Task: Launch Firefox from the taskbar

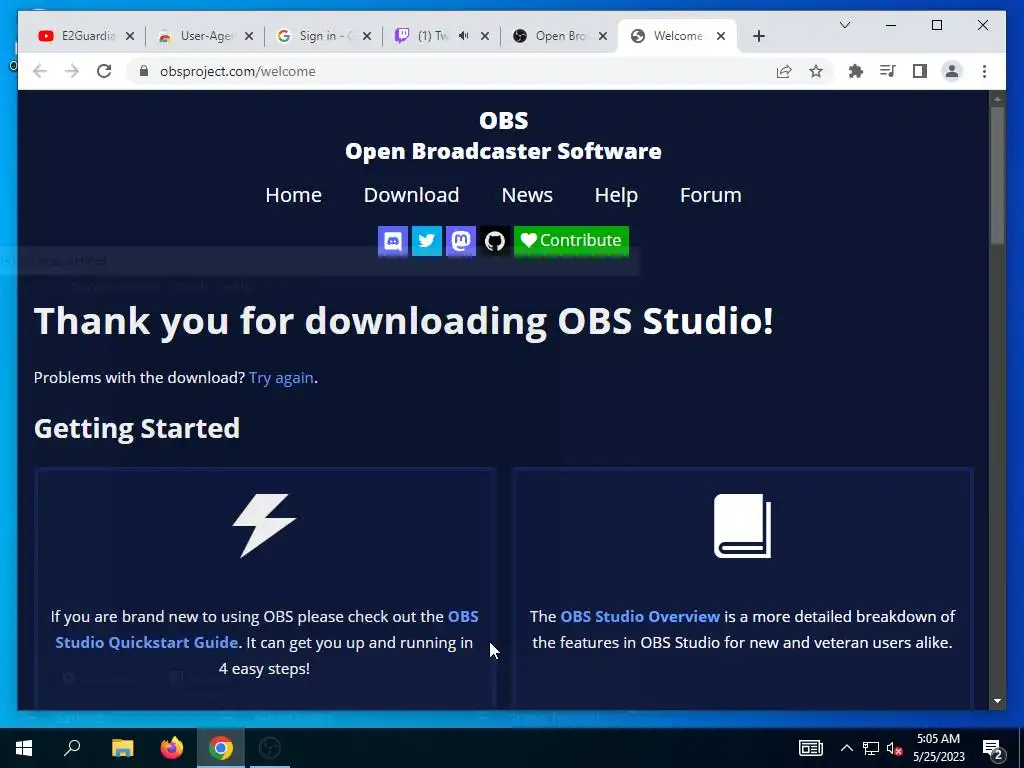Action: pyautogui.click(x=172, y=748)
